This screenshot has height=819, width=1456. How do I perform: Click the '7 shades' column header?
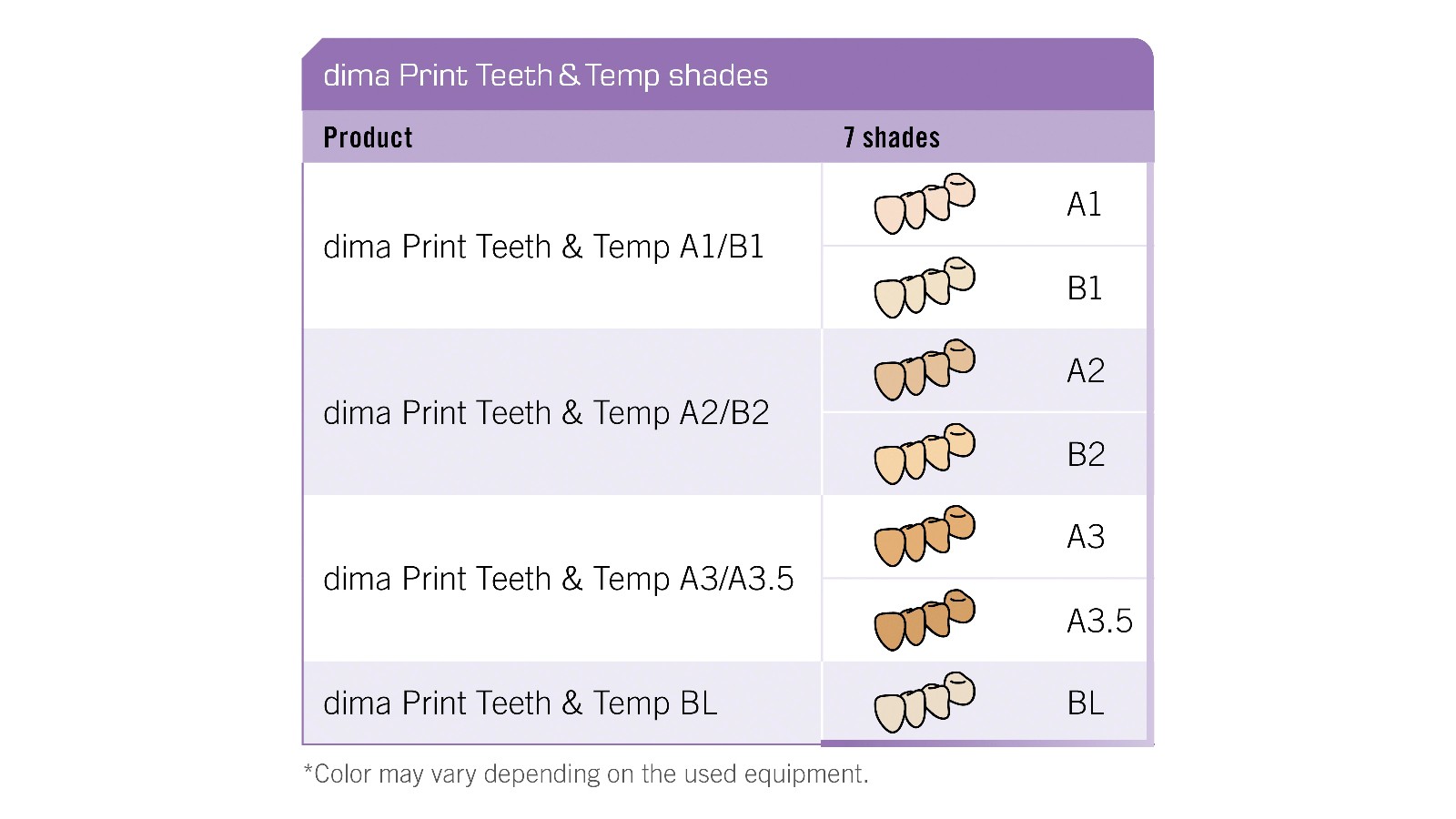[x=891, y=137]
